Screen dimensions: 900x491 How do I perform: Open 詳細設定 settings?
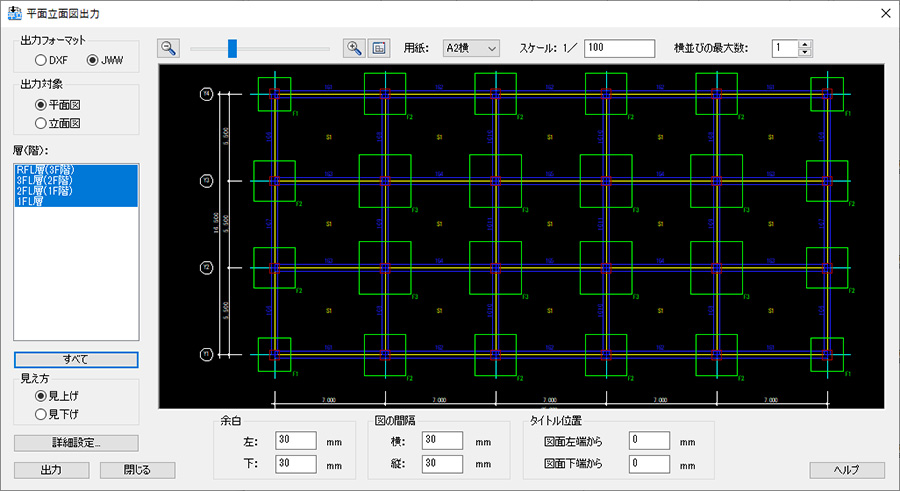pyautogui.click(x=76, y=443)
